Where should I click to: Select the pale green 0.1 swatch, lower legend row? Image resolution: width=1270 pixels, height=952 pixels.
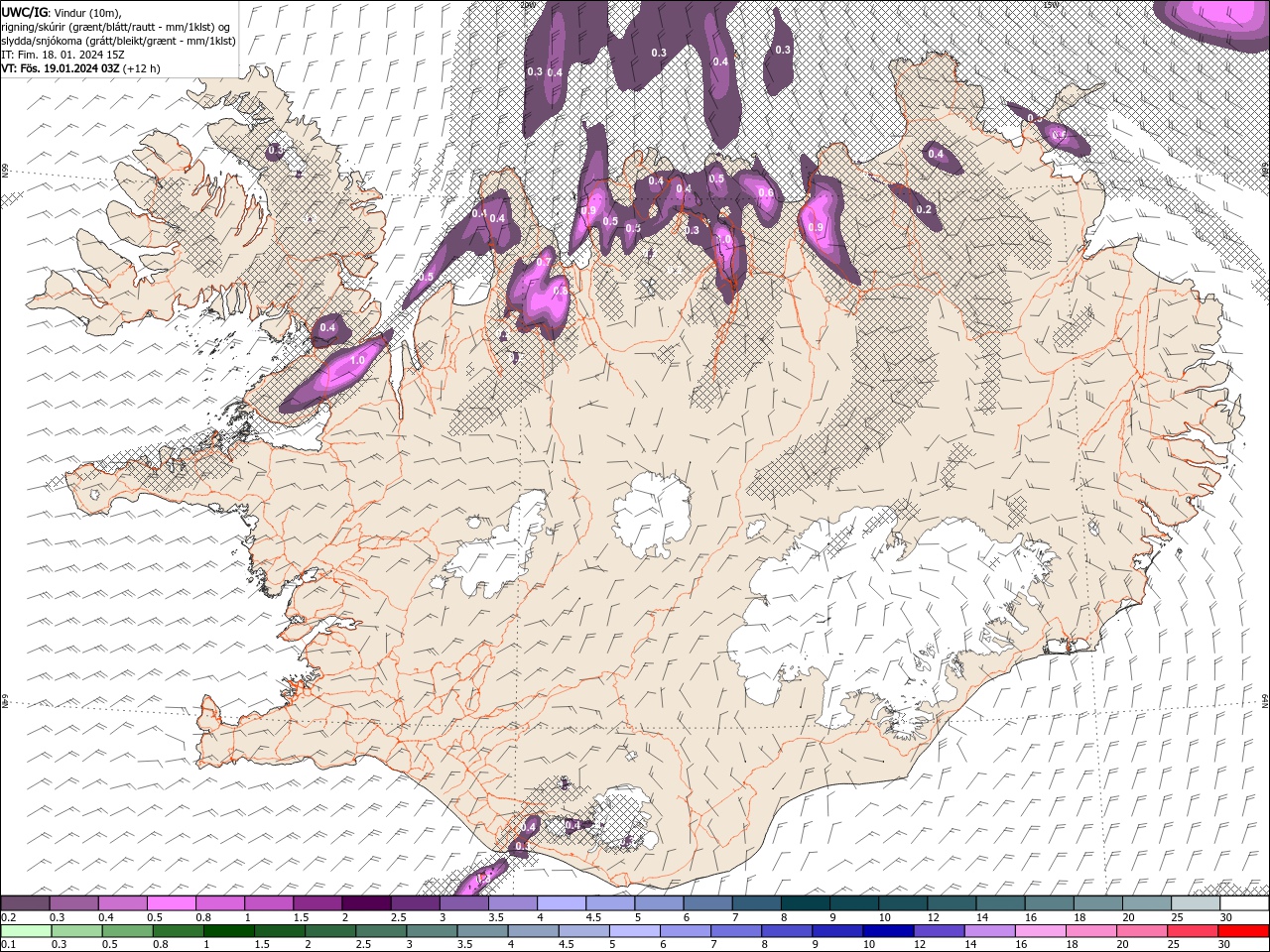(26, 931)
